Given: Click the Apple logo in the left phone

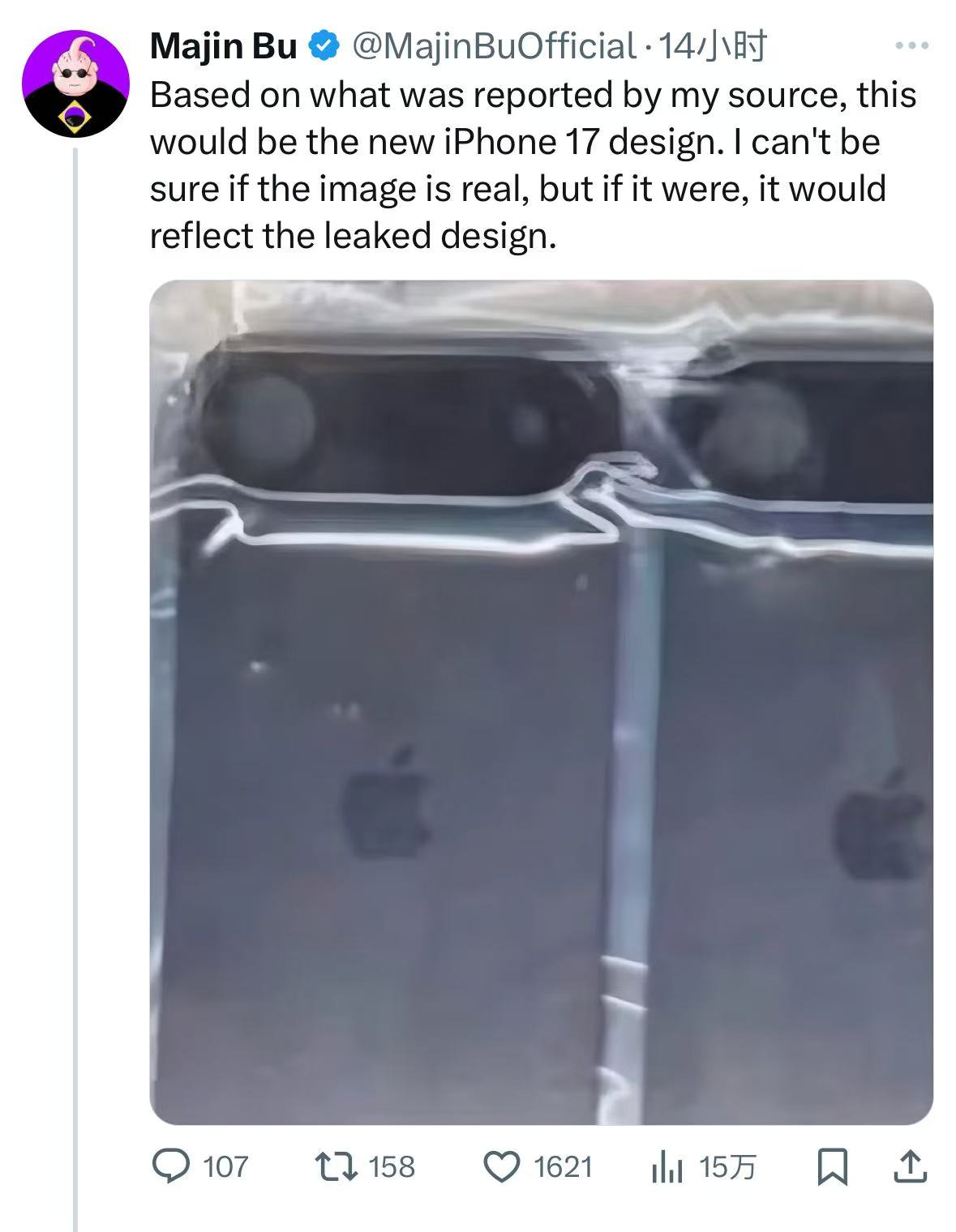Looking at the screenshot, I should [387, 805].
